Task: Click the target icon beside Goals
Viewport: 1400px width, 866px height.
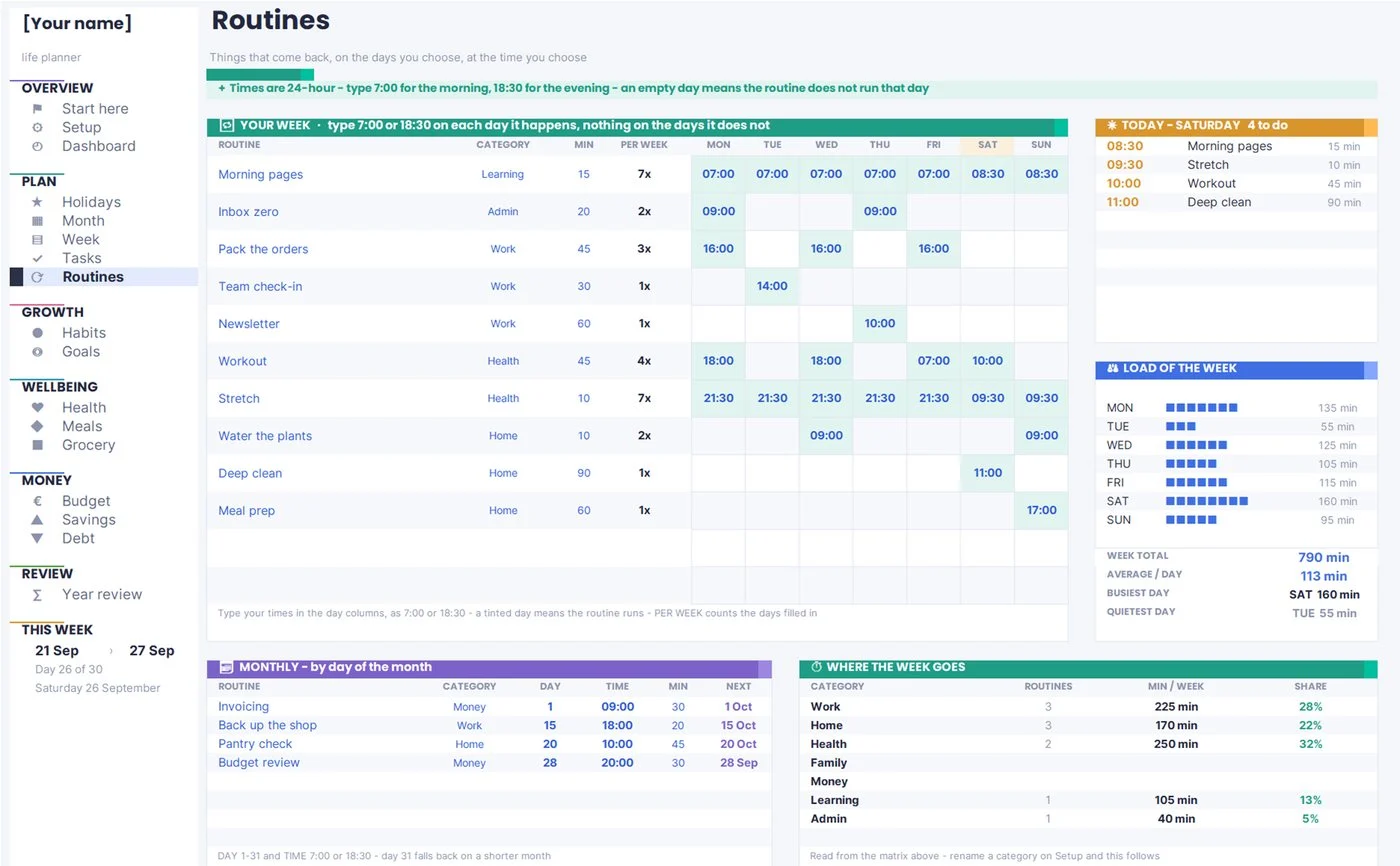Action: [x=37, y=352]
